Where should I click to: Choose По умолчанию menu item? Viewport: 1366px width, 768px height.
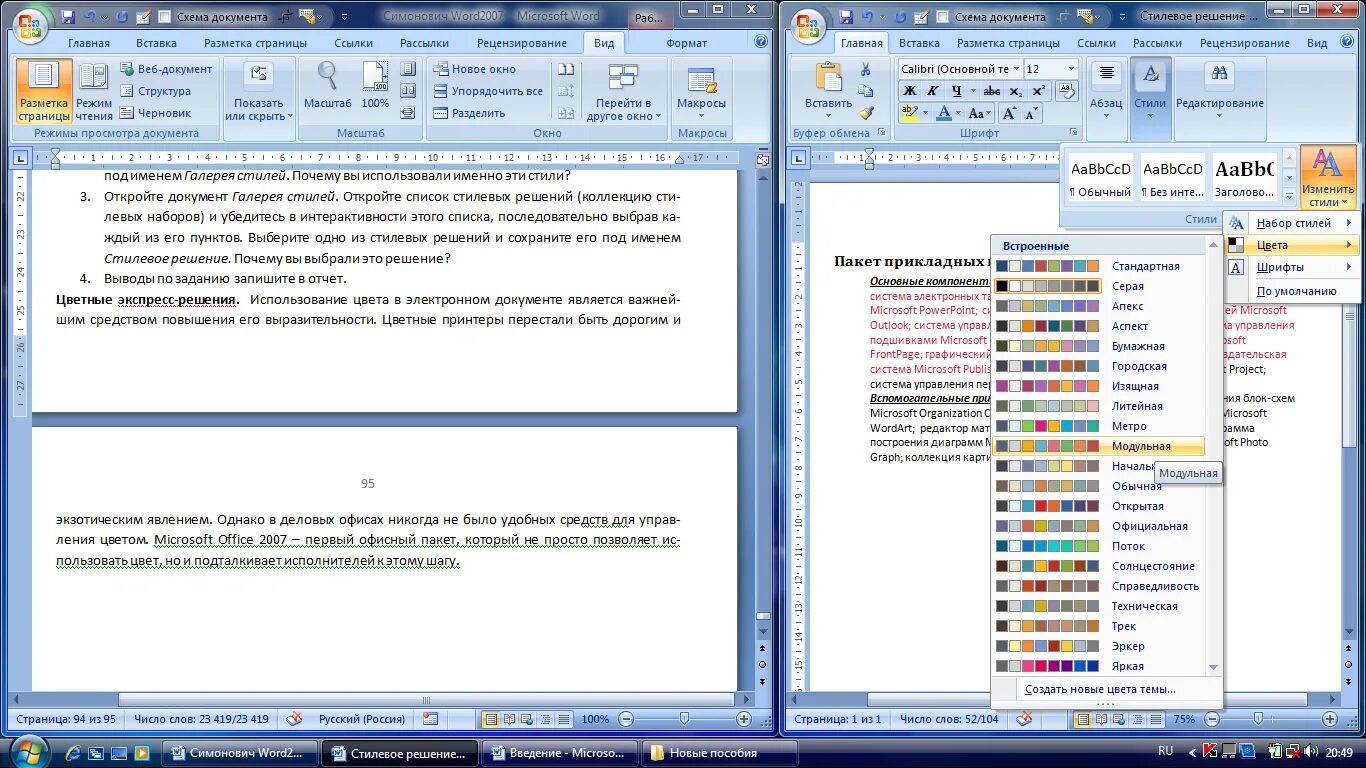tap(1292, 291)
